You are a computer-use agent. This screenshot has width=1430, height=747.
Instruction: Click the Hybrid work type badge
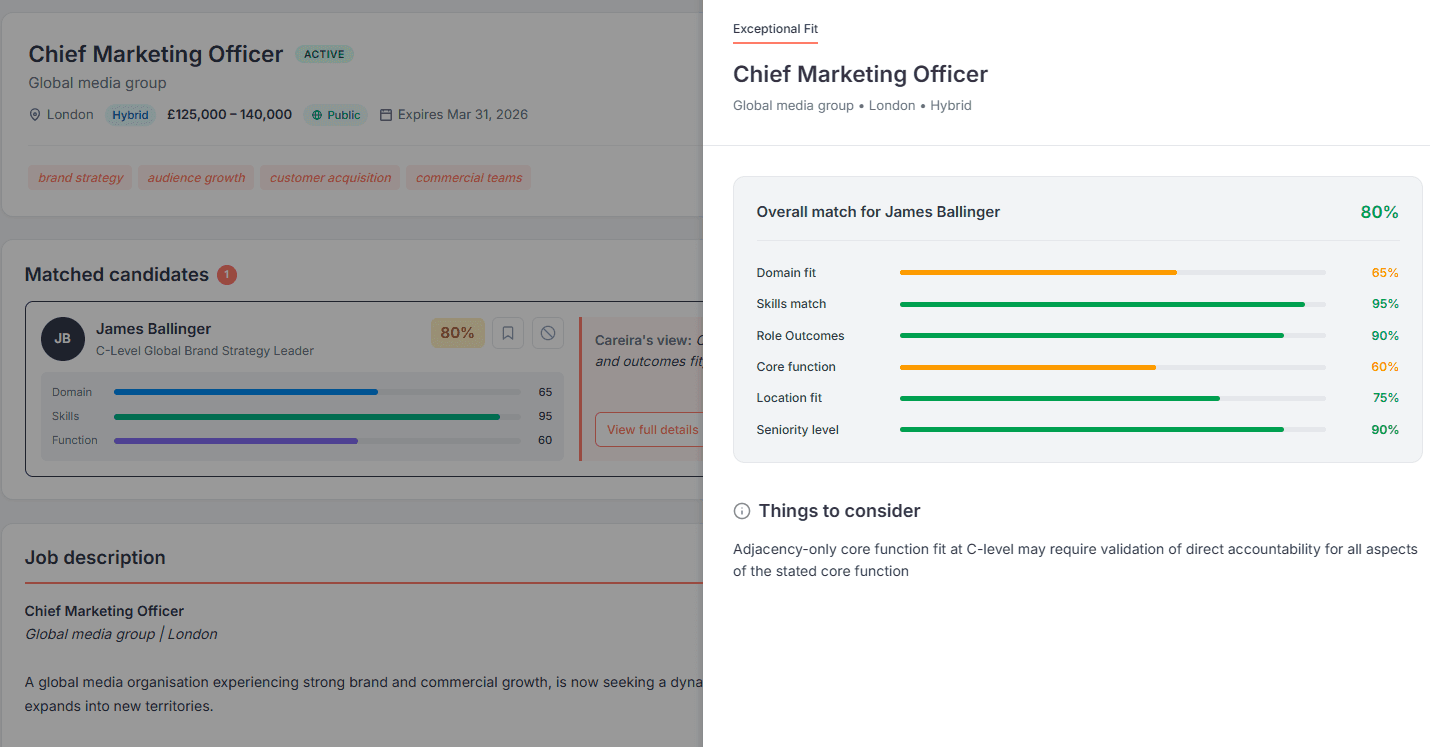(x=130, y=115)
